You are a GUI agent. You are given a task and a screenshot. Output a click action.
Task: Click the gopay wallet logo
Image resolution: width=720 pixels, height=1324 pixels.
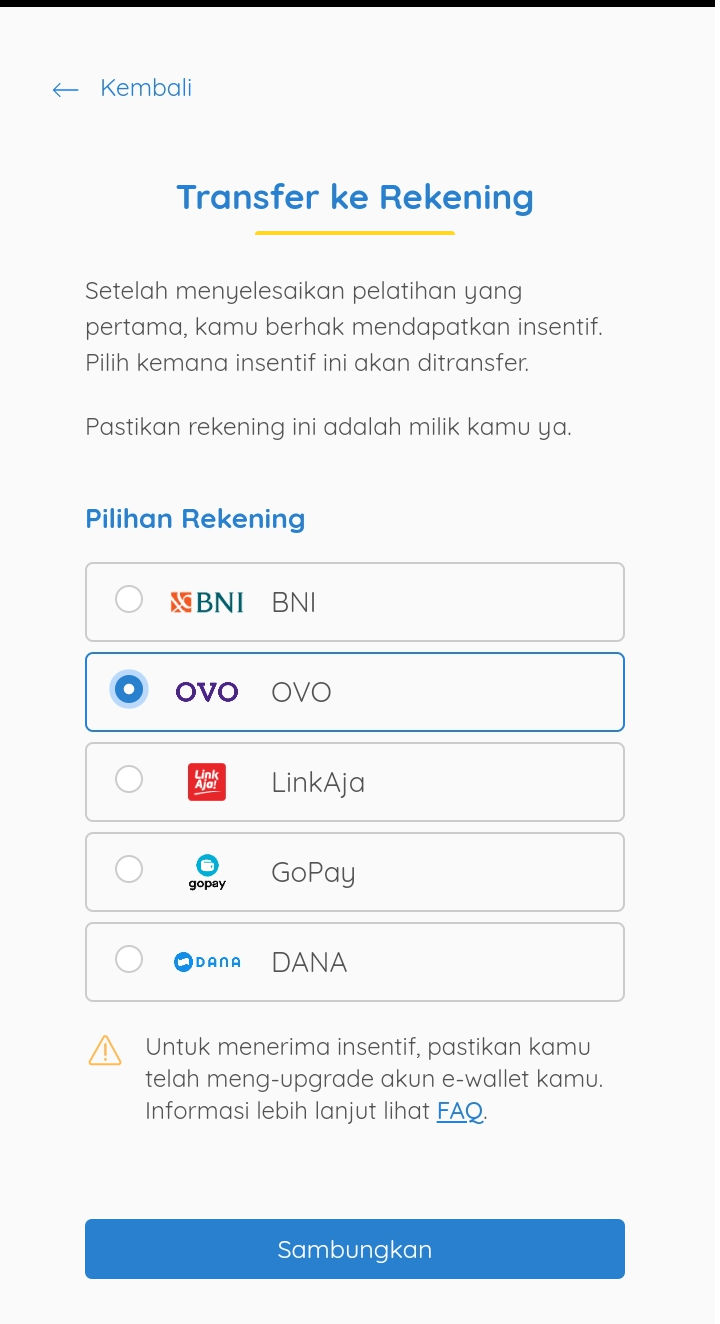point(207,872)
